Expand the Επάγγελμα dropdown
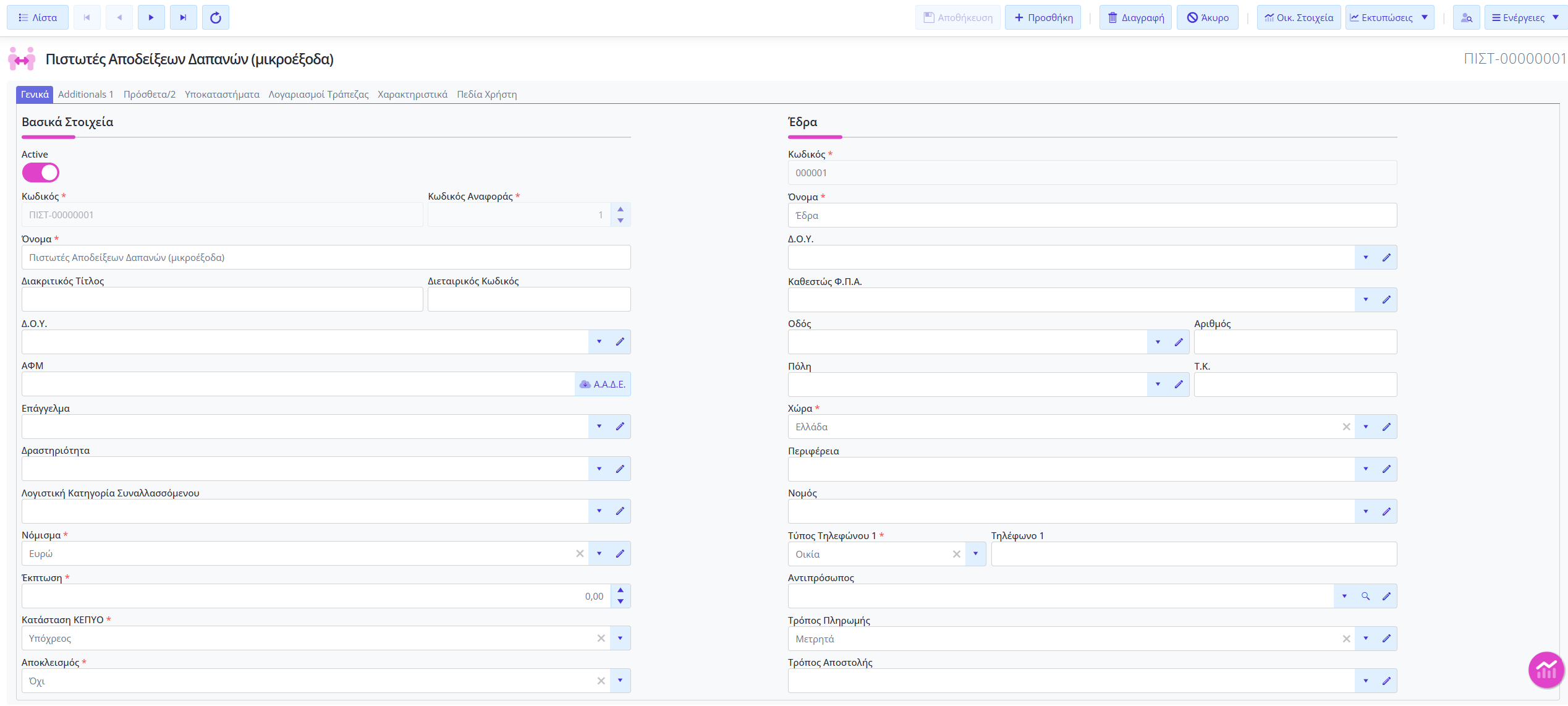Viewport: 1568px width, 706px height. pos(599,427)
